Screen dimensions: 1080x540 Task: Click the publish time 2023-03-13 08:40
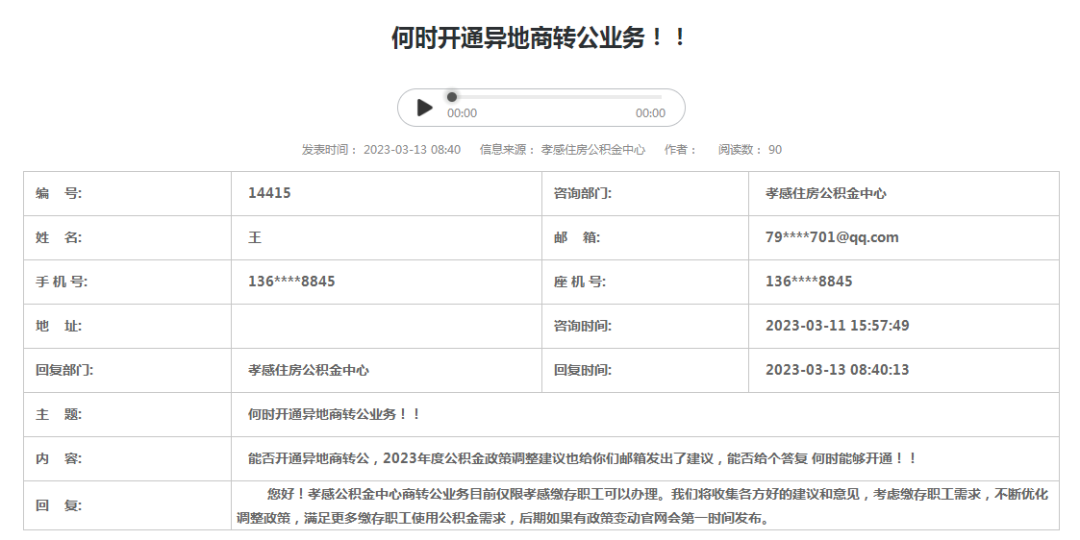tap(412, 150)
